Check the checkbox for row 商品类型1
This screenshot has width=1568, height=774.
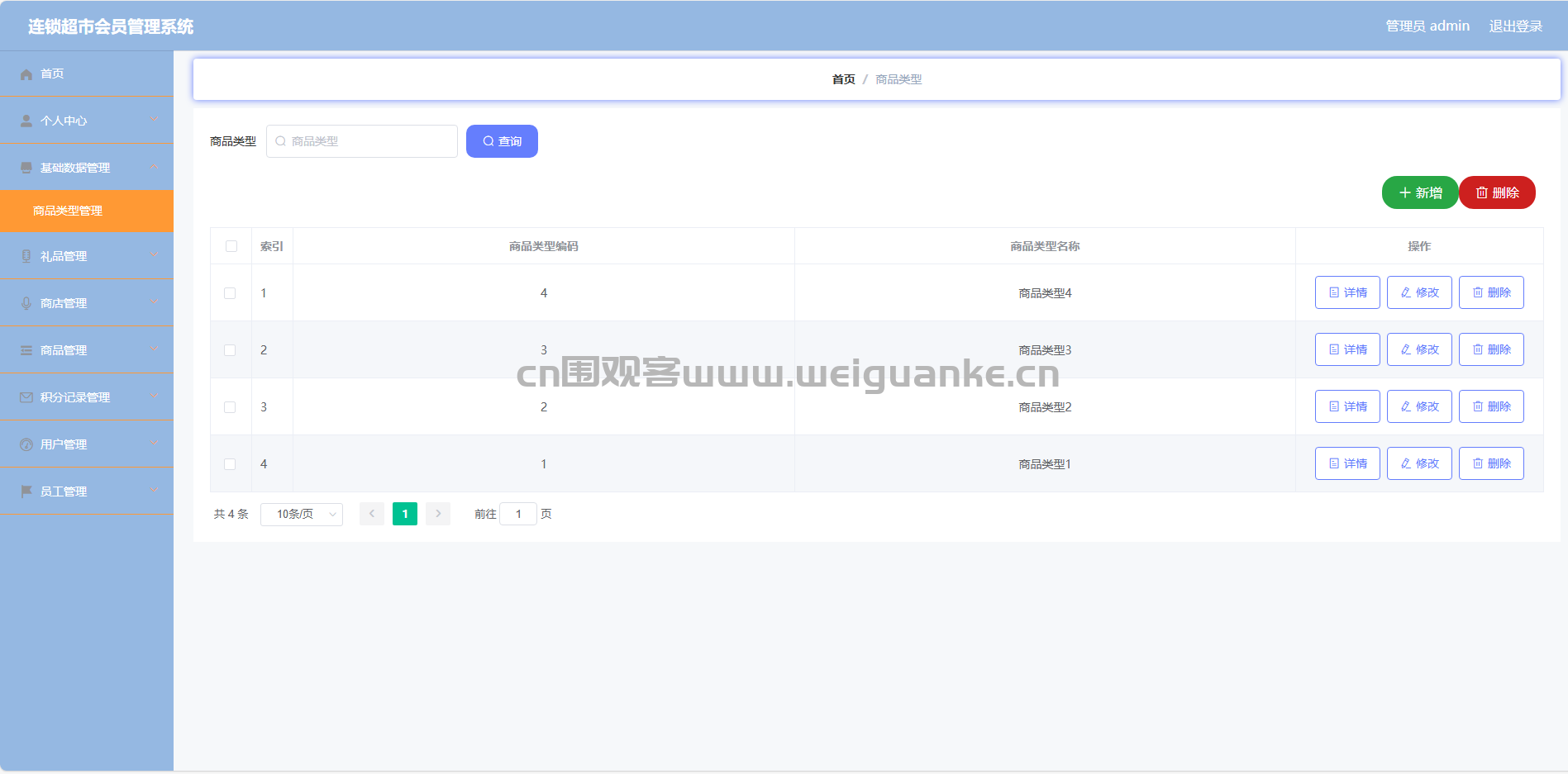click(x=230, y=464)
